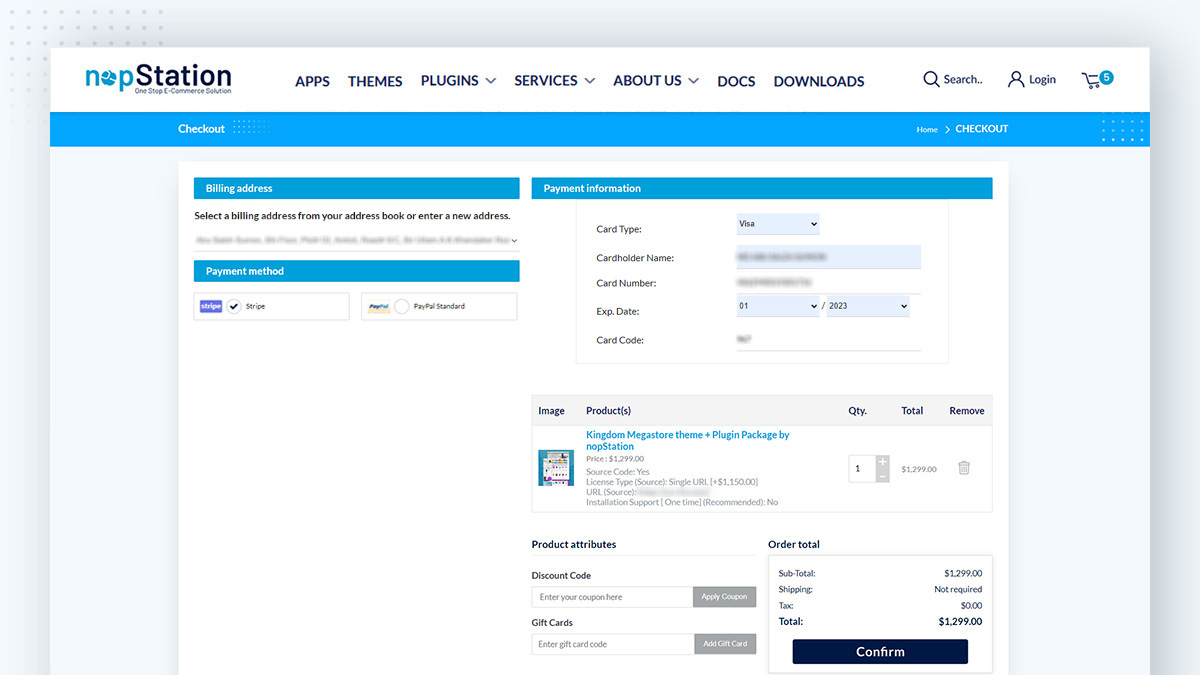Screen dimensions: 1200x675
Task: Click the Sub-Total $1,299.00 value
Action: (x=963, y=574)
